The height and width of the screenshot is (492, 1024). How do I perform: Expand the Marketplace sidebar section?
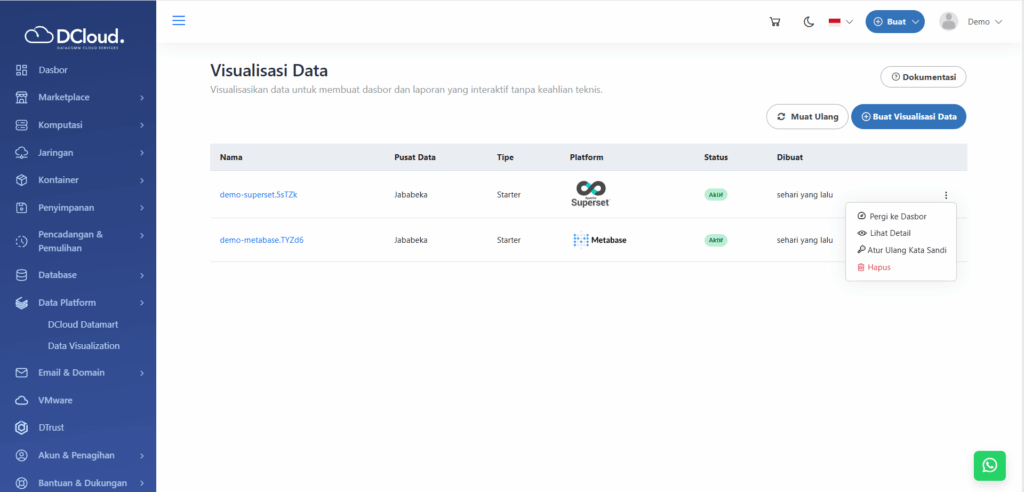click(78, 97)
